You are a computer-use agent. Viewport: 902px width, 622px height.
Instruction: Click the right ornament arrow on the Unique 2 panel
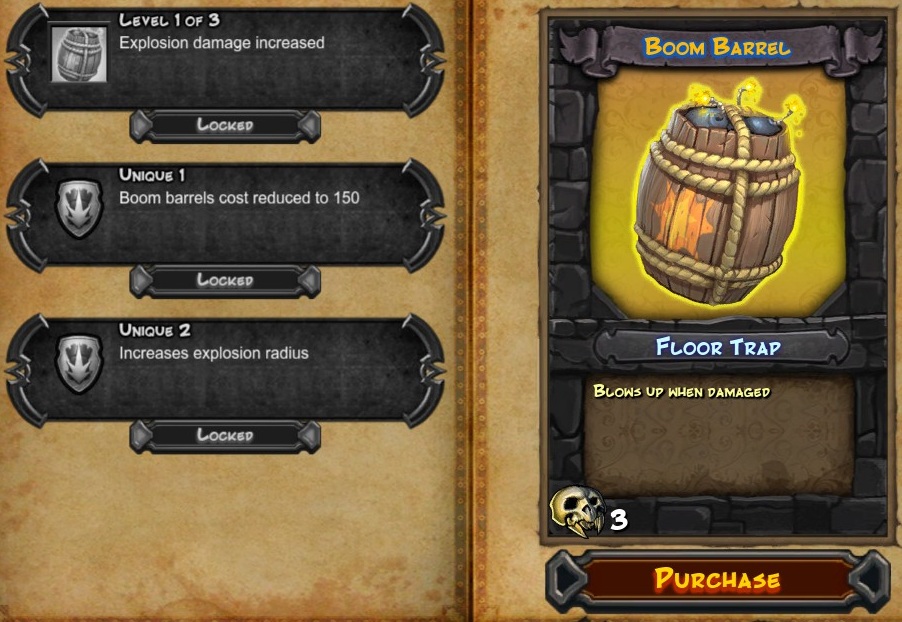(x=432, y=371)
